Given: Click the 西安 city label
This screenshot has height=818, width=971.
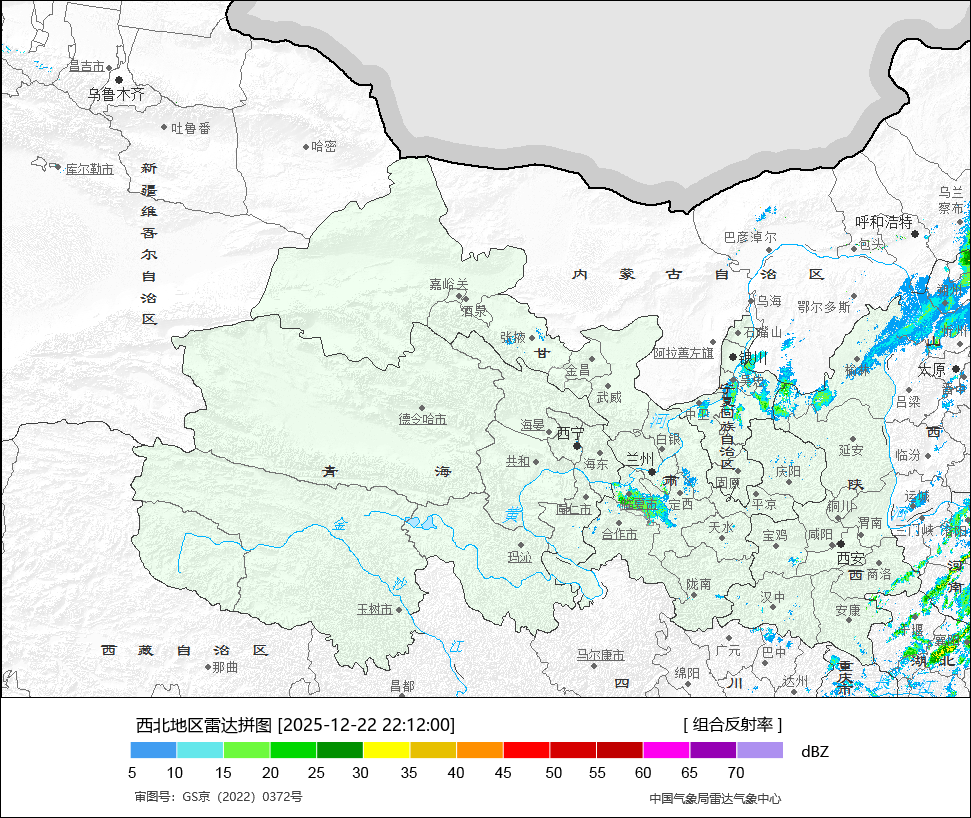Looking at the screenshot, I should coord(851,559).
